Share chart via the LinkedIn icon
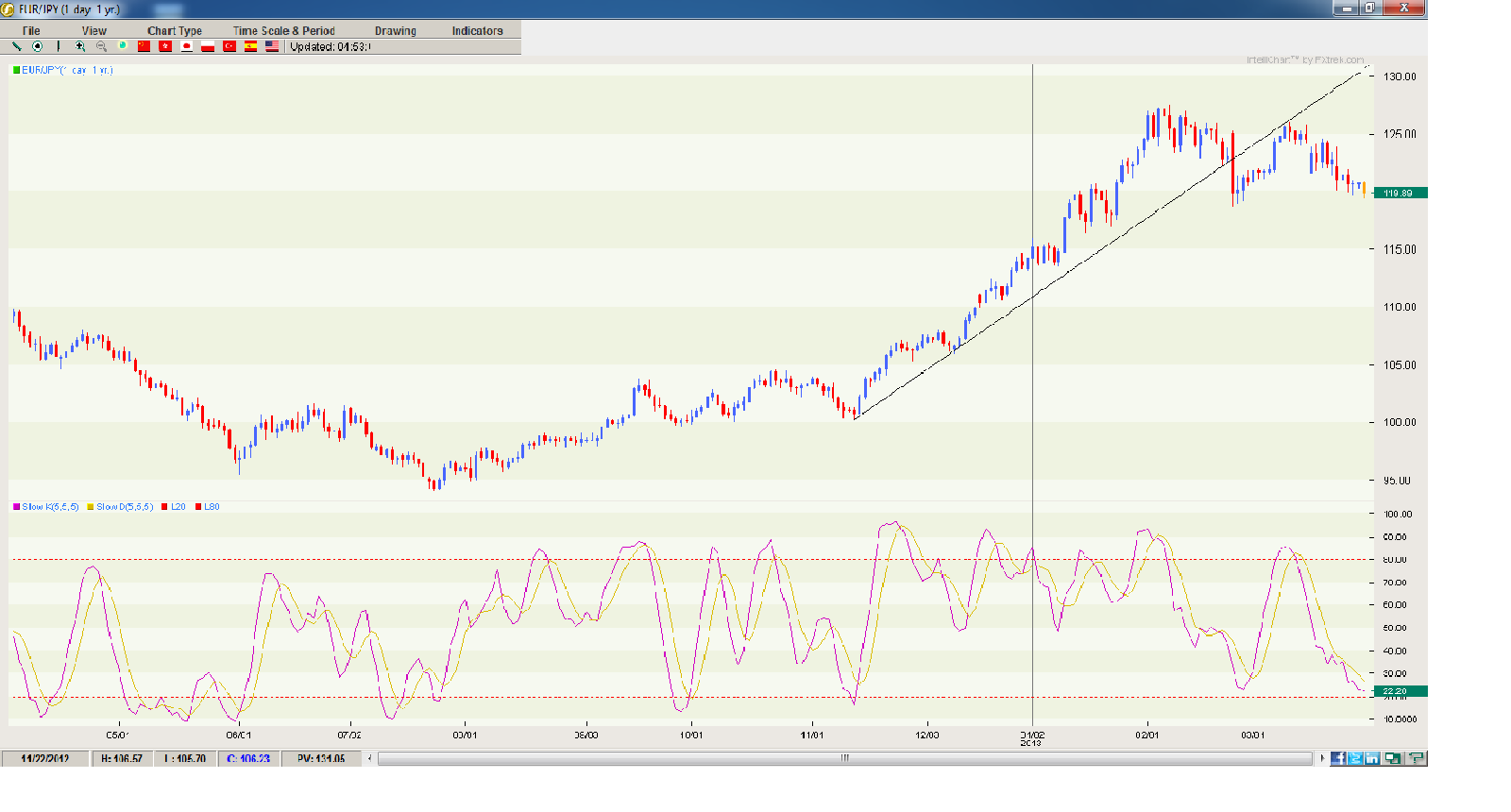Image resolution: width=1511 pixels, height=812 pixels. pos(1371,758)
